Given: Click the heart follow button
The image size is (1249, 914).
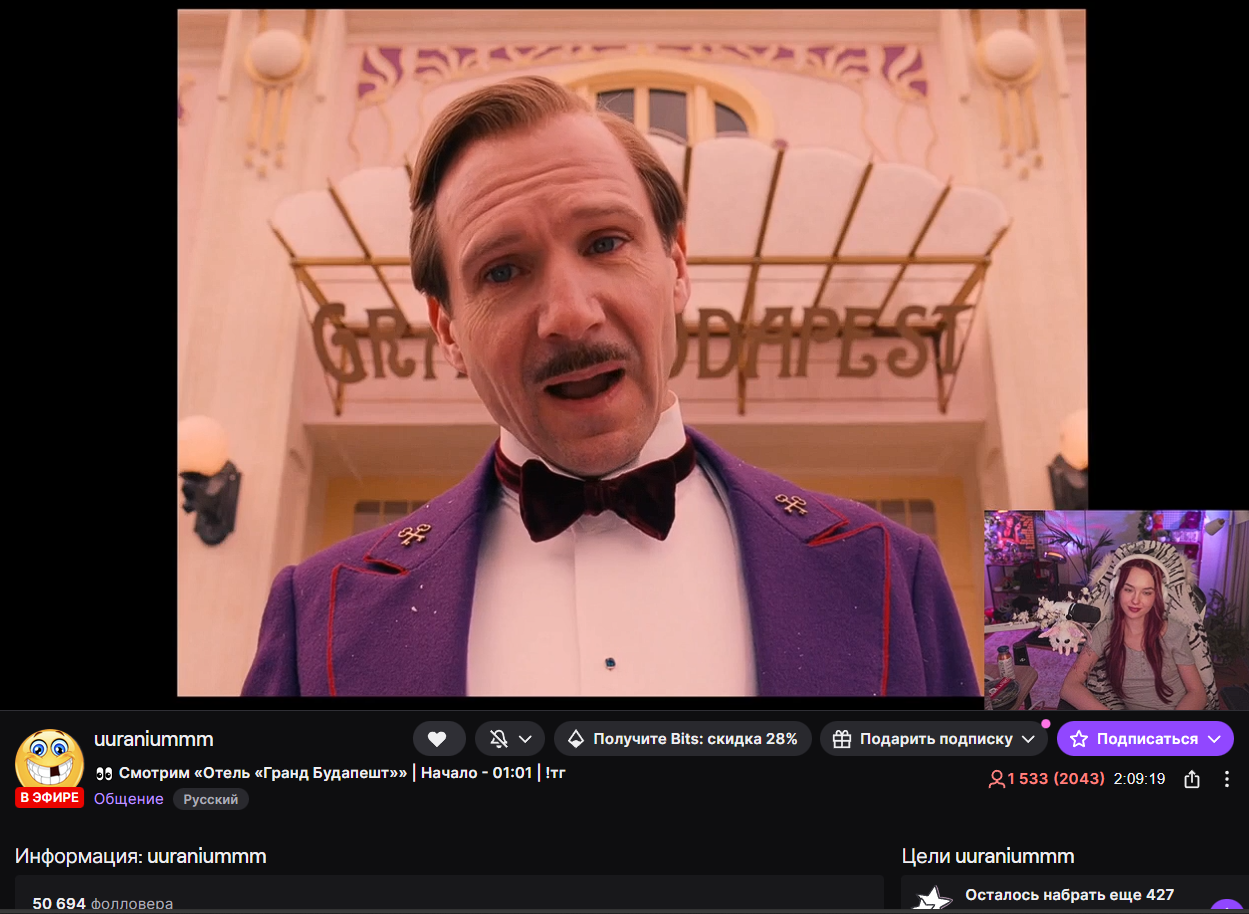Looking at the screenshot, I should point(439,739).
